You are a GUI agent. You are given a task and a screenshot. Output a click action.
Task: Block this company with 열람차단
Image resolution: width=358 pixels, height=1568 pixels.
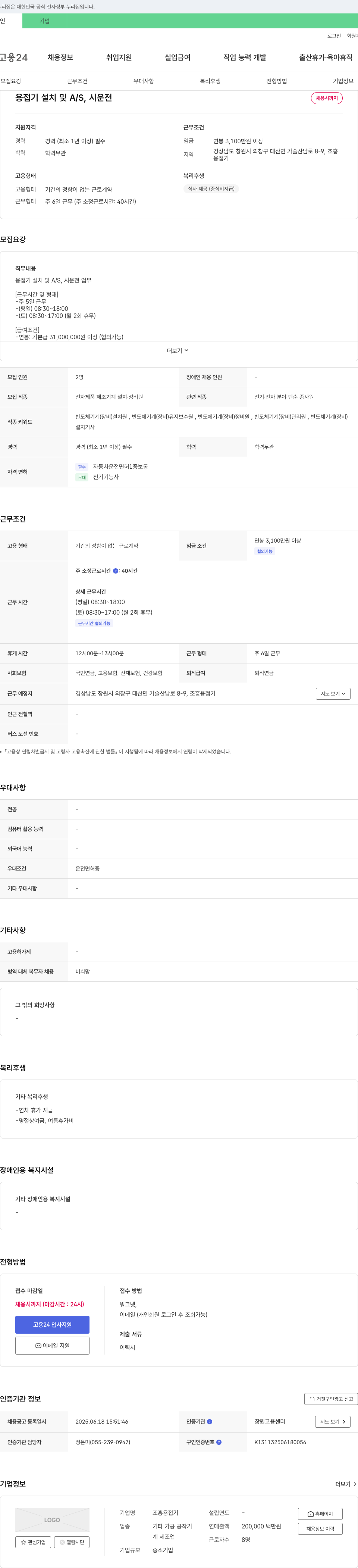point(72,1542)
